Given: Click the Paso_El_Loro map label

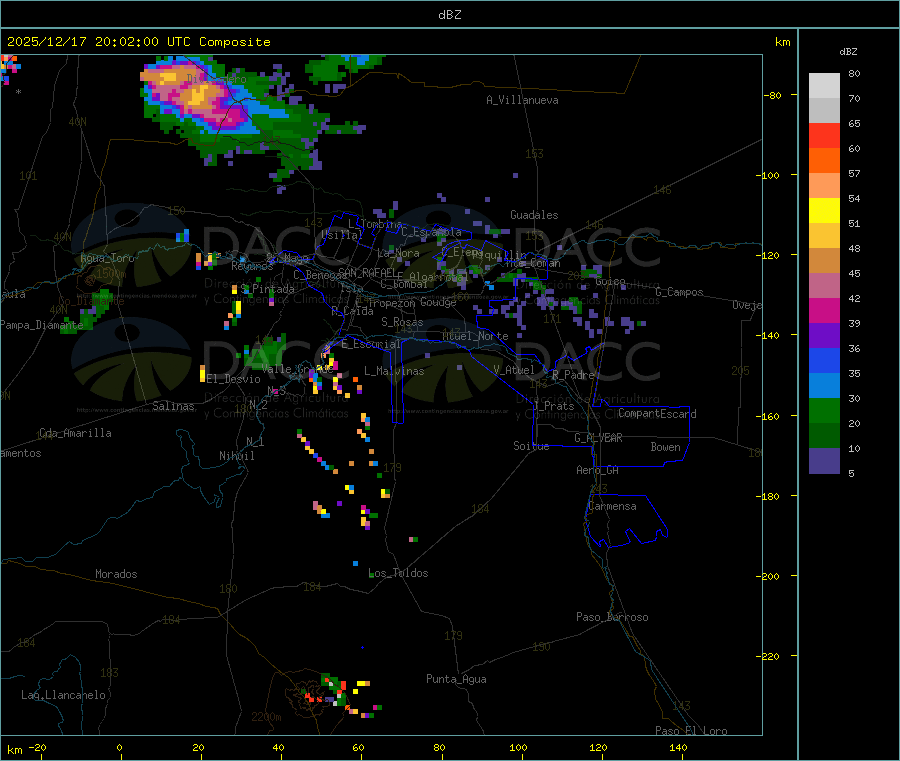Looking at the screenshot, I should [x=691, y=731].
